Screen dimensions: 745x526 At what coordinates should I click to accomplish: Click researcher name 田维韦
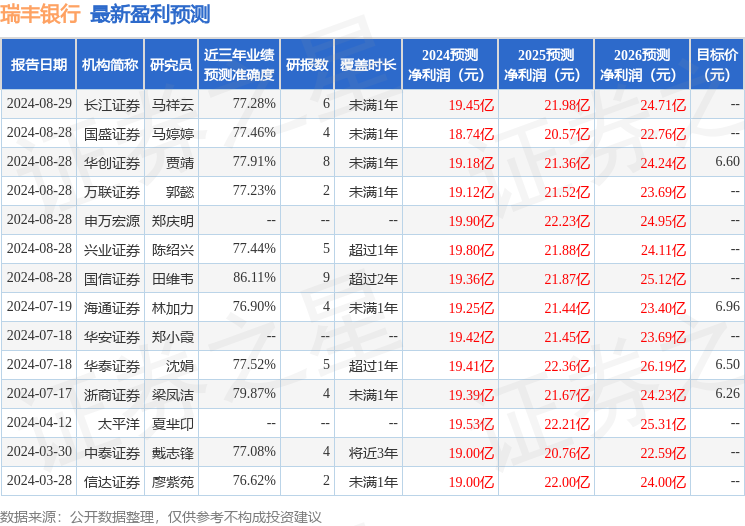point(173,279)
